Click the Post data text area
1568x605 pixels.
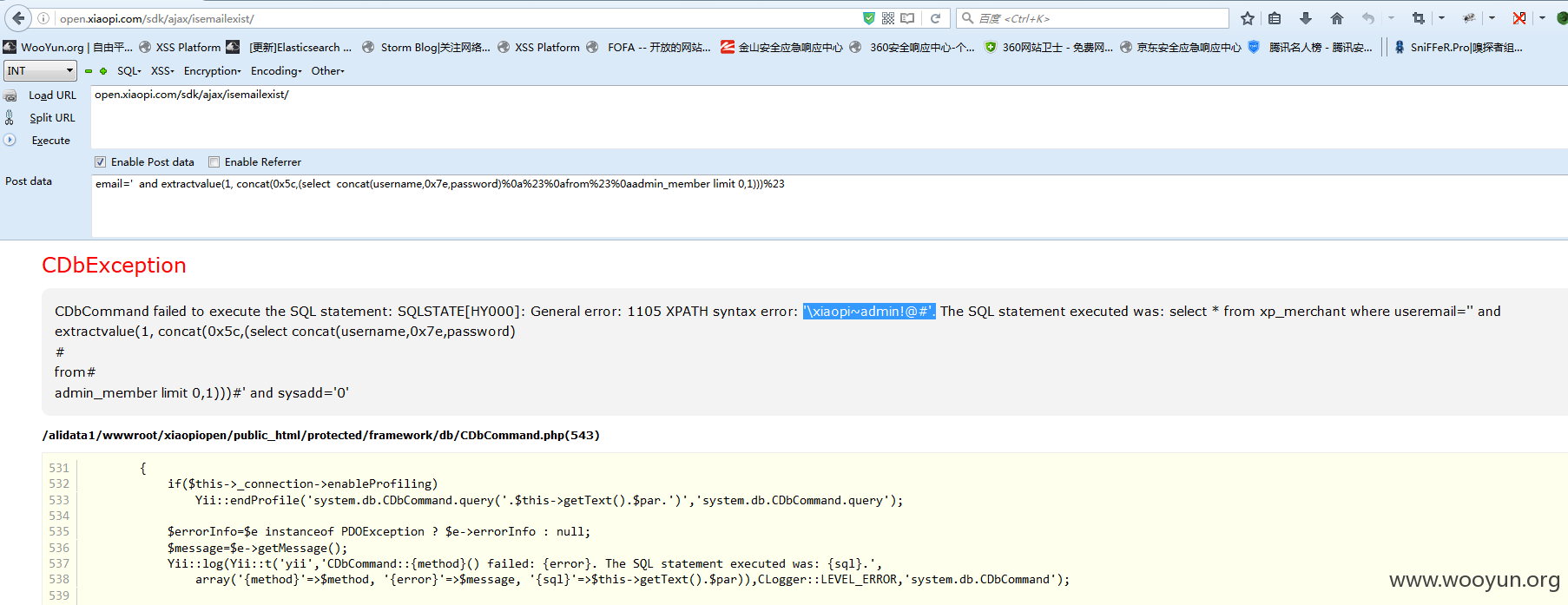click(x=829, y=206)
